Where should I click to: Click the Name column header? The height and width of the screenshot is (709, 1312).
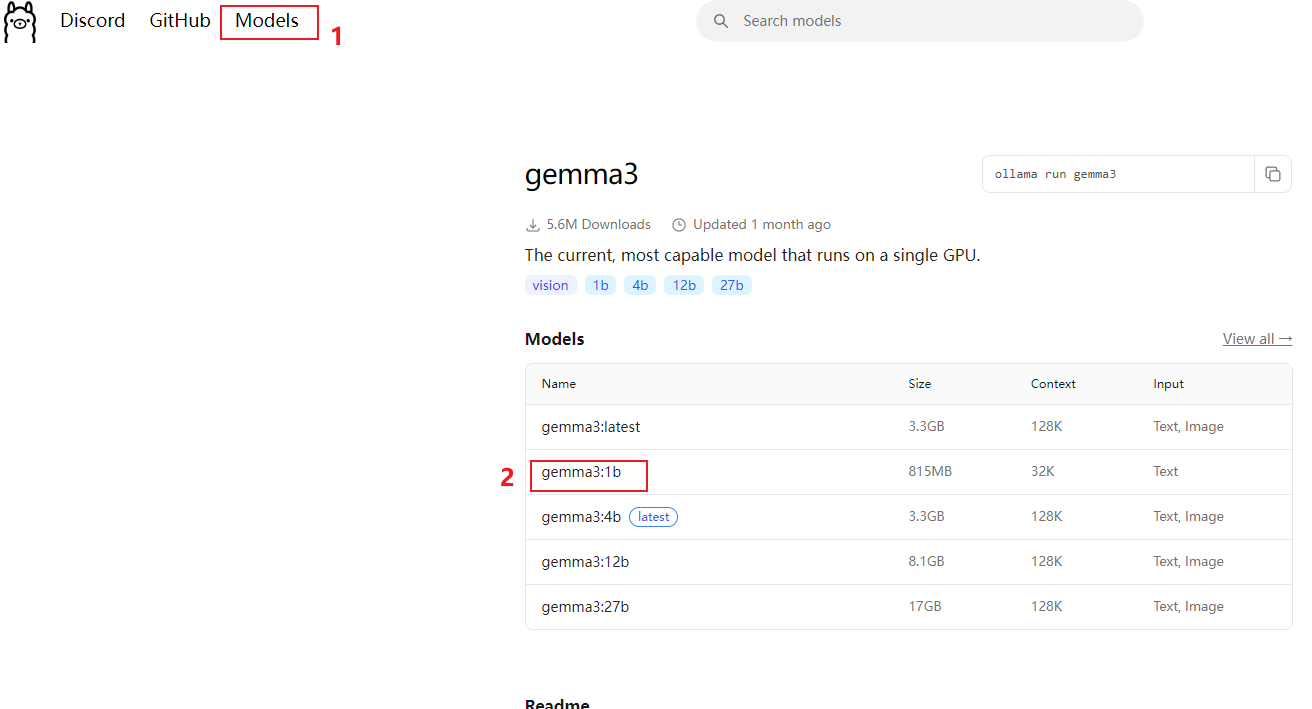point(559,384)
